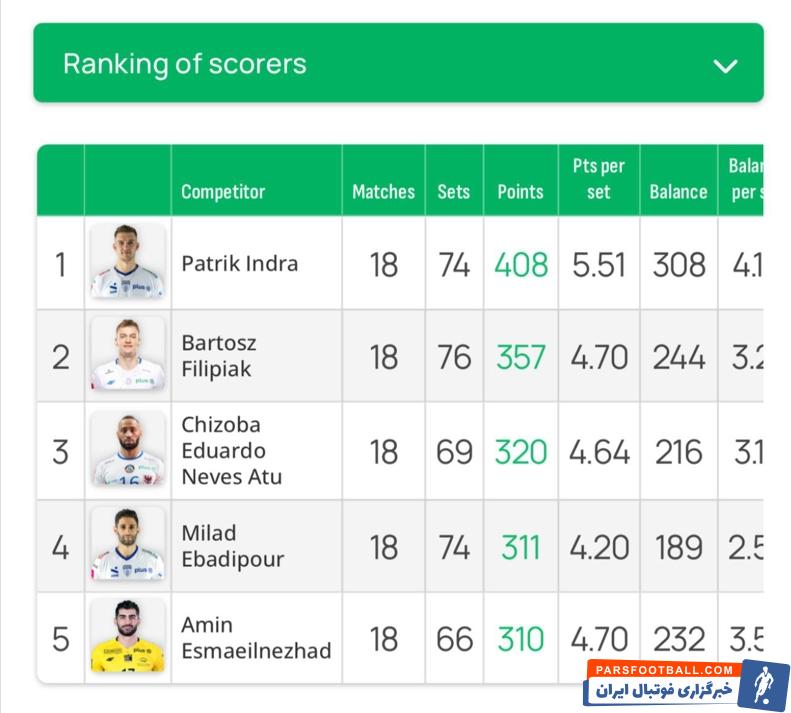Open Amin Esmaeilnezhad's player photo
The width and height of the screenshot is (791, 713).
pyautogui.click(x=128, y=637)
